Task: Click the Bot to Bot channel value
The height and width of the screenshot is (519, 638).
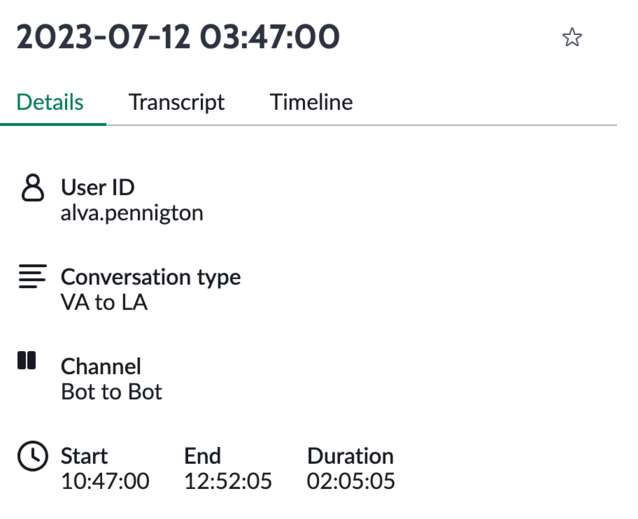Action: (x=111, y=392)
